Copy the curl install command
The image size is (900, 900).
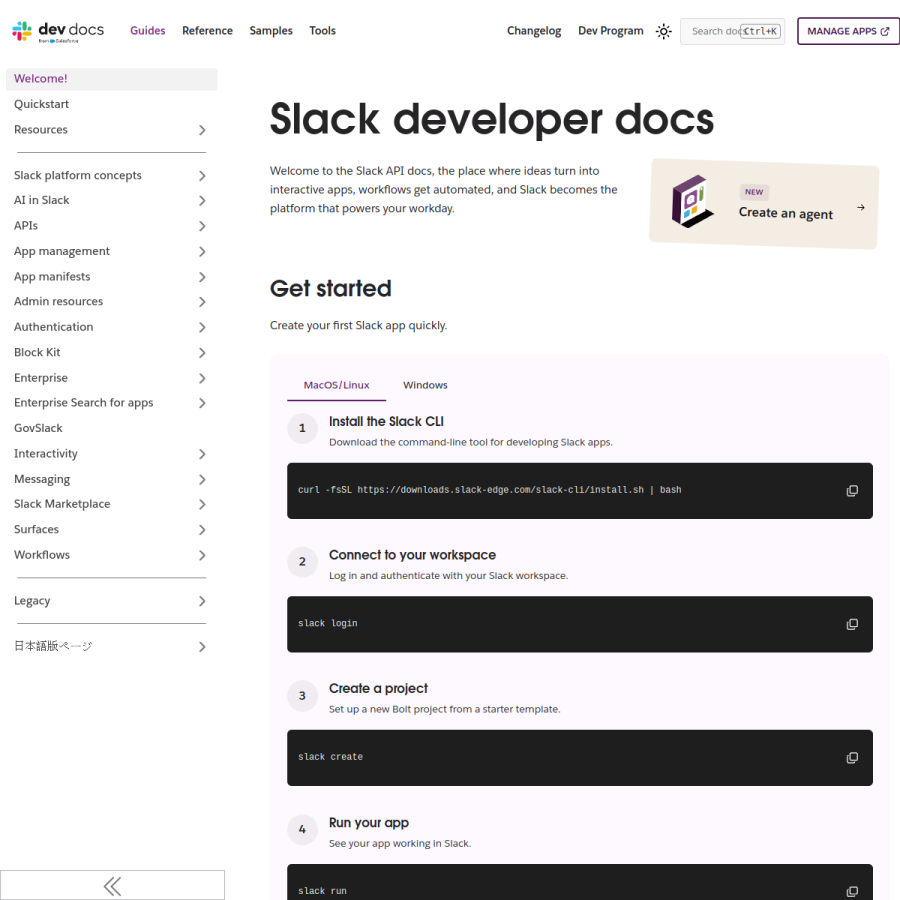click(852, 491)
